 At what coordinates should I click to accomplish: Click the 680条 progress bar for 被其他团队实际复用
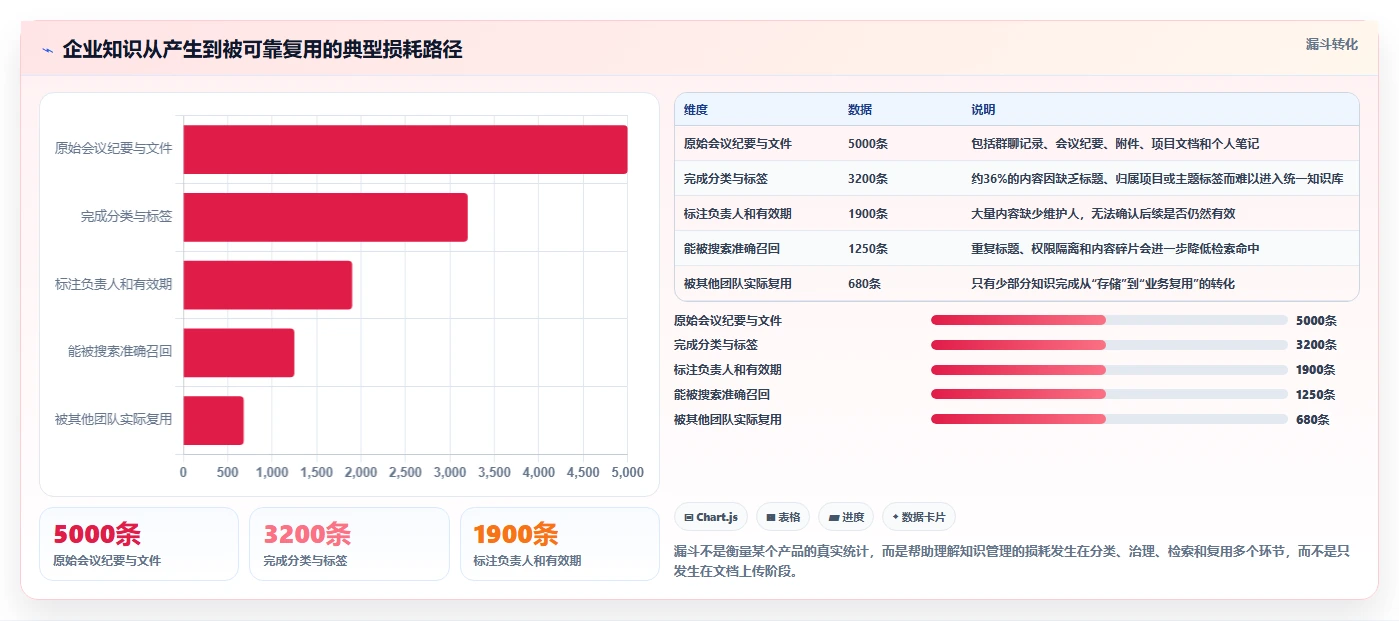pos(1109,419)
